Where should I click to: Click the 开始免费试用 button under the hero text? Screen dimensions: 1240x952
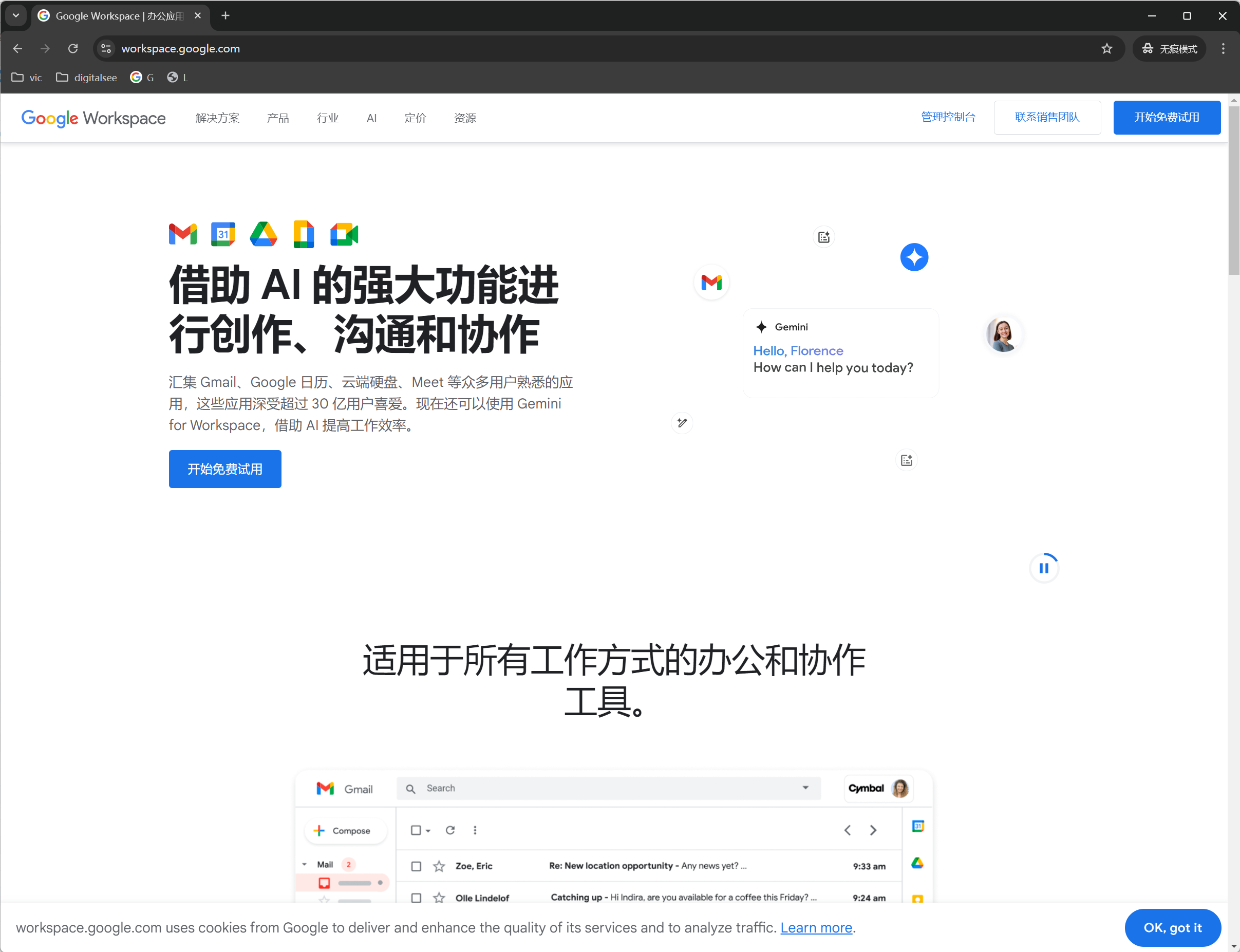point(225,469)
